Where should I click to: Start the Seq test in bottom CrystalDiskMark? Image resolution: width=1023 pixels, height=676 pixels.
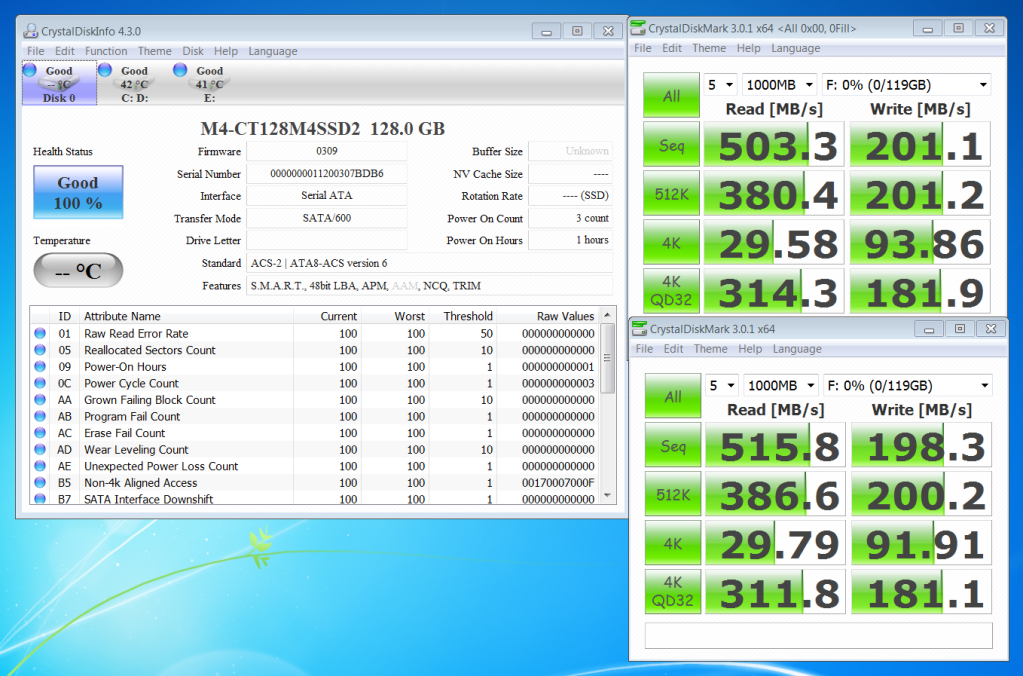(x=672, y=446)
